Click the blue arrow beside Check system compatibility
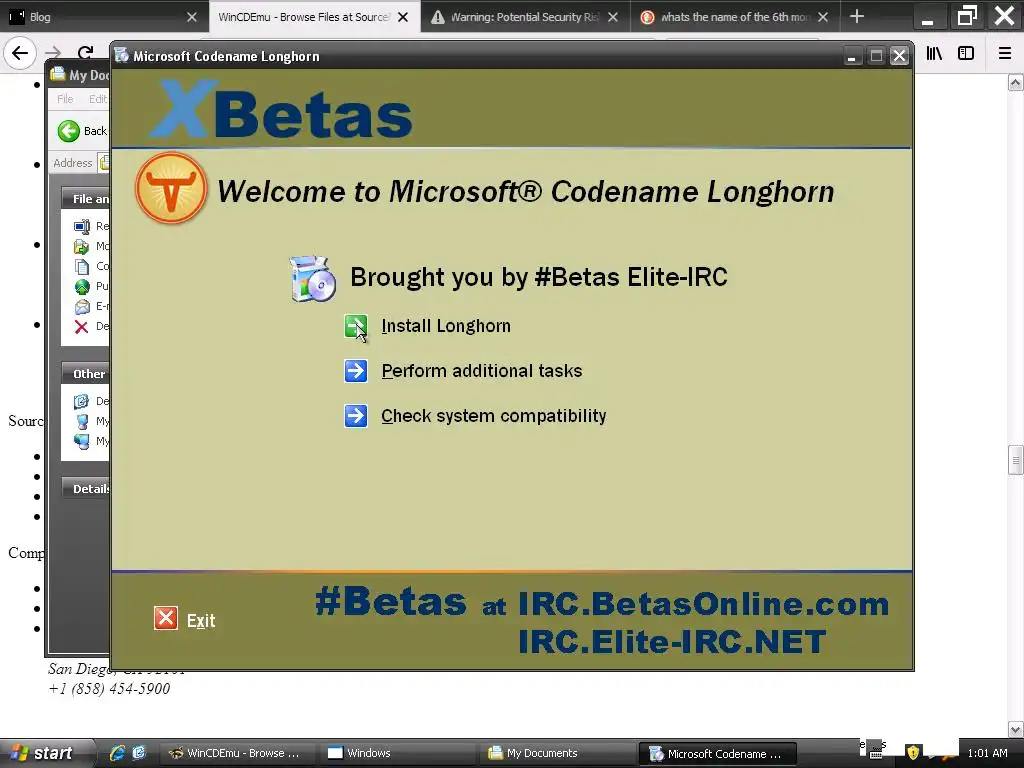This screenshot has width=1024, height=768. 356,416
